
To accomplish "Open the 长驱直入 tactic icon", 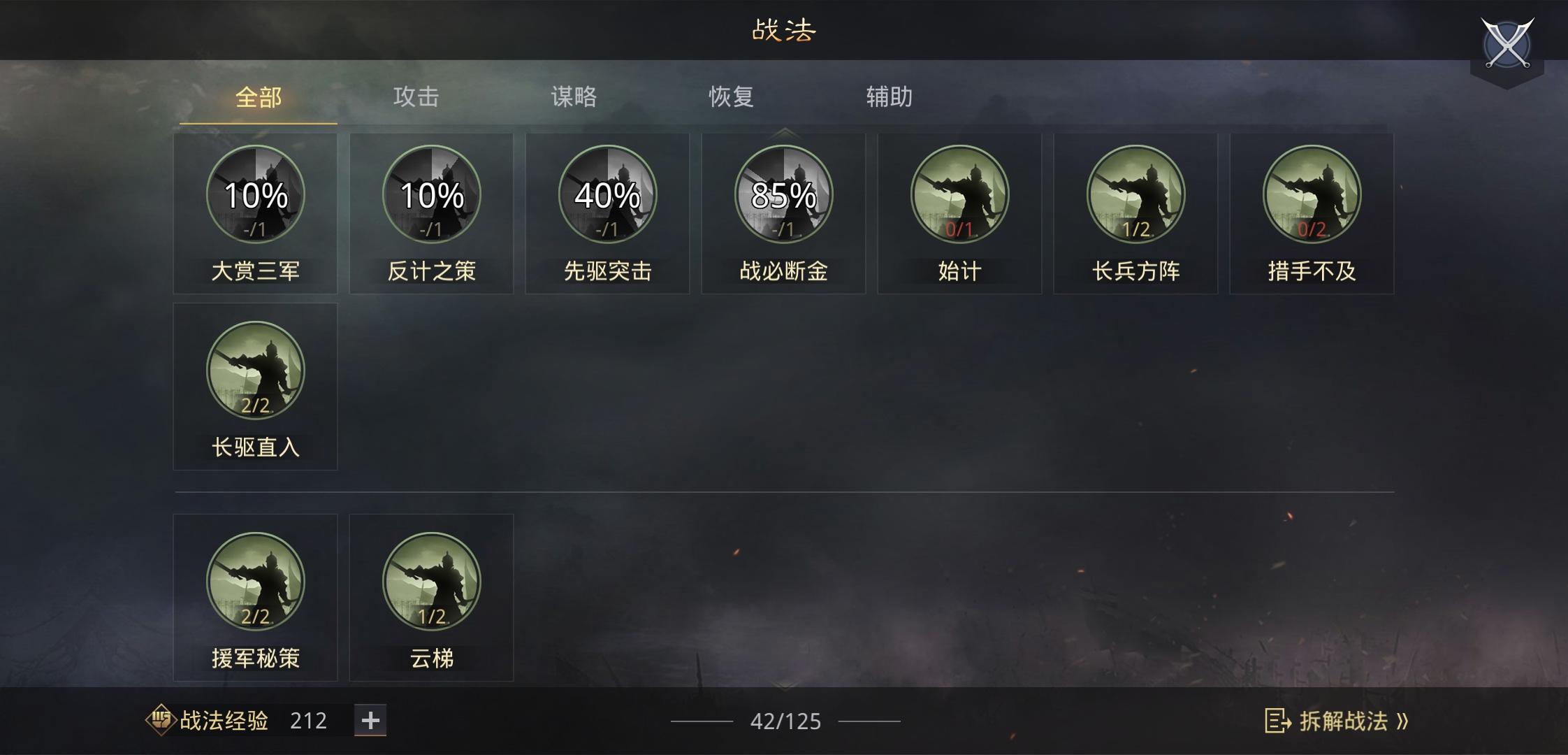I will coord(255,371).
